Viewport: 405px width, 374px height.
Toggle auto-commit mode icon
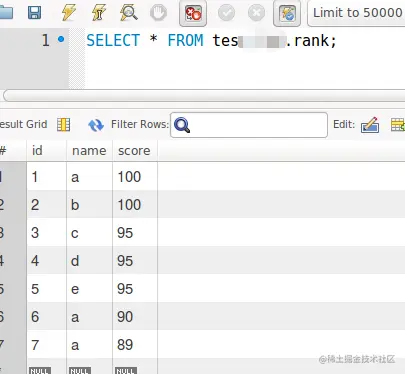coord(287,13)
